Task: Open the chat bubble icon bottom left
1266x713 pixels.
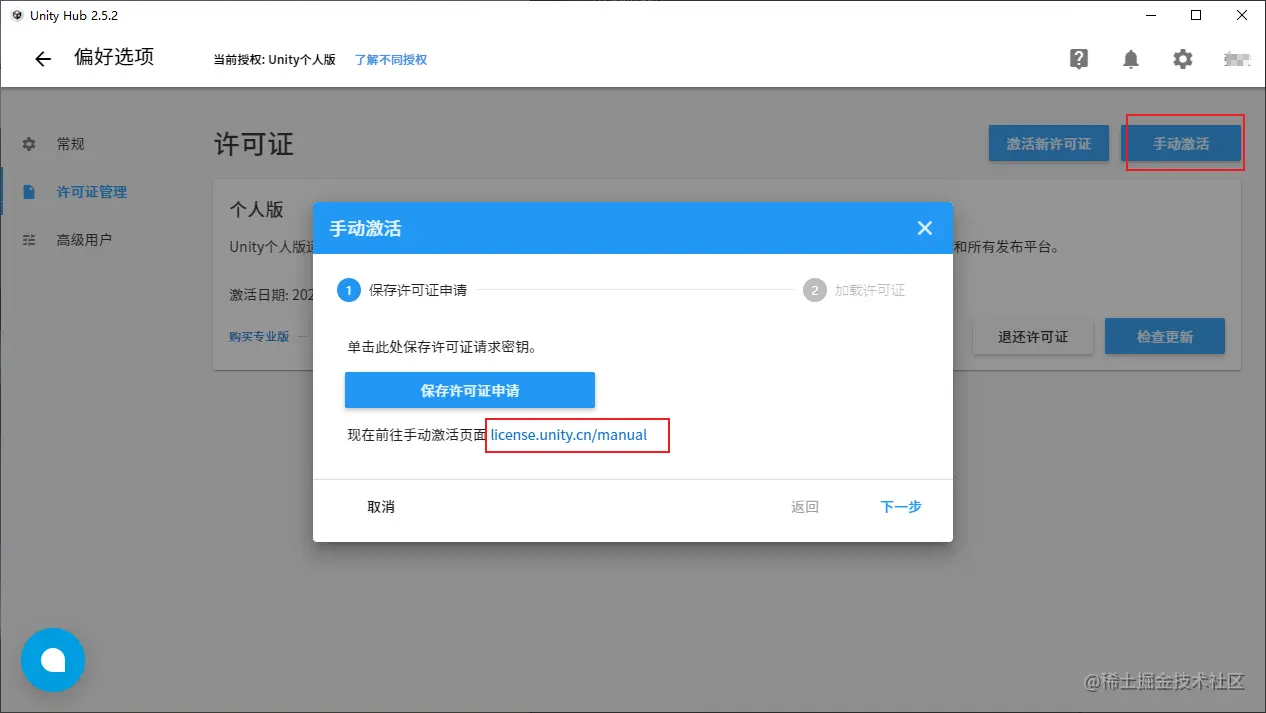Action: [52, 660]
